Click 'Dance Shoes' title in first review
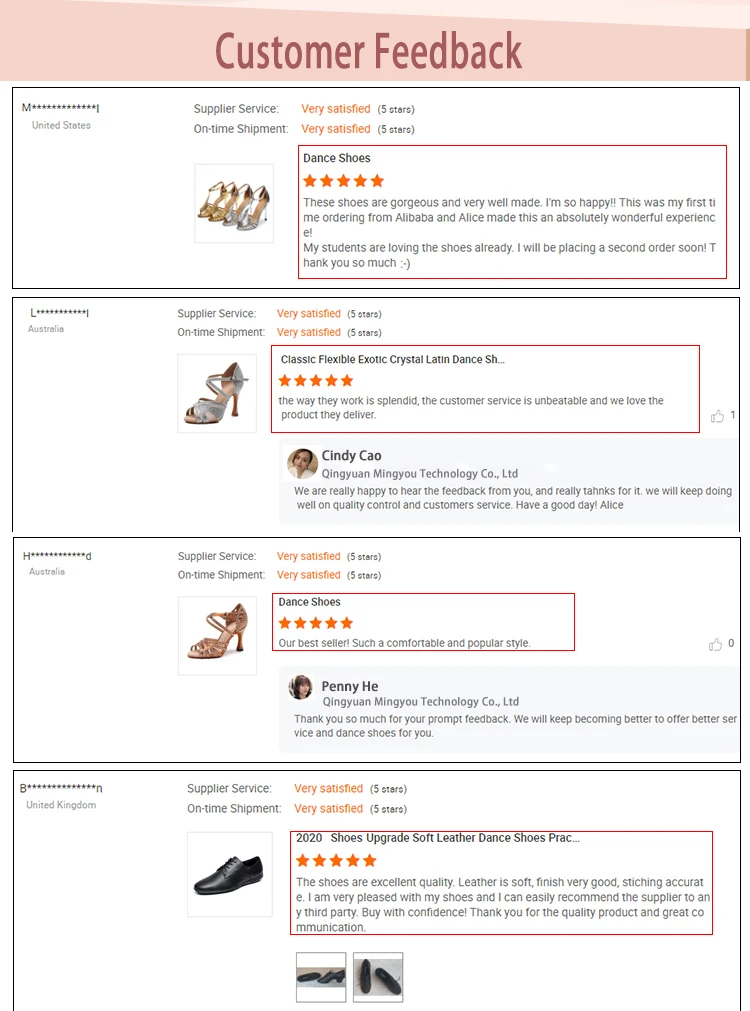 click(337, 158)
